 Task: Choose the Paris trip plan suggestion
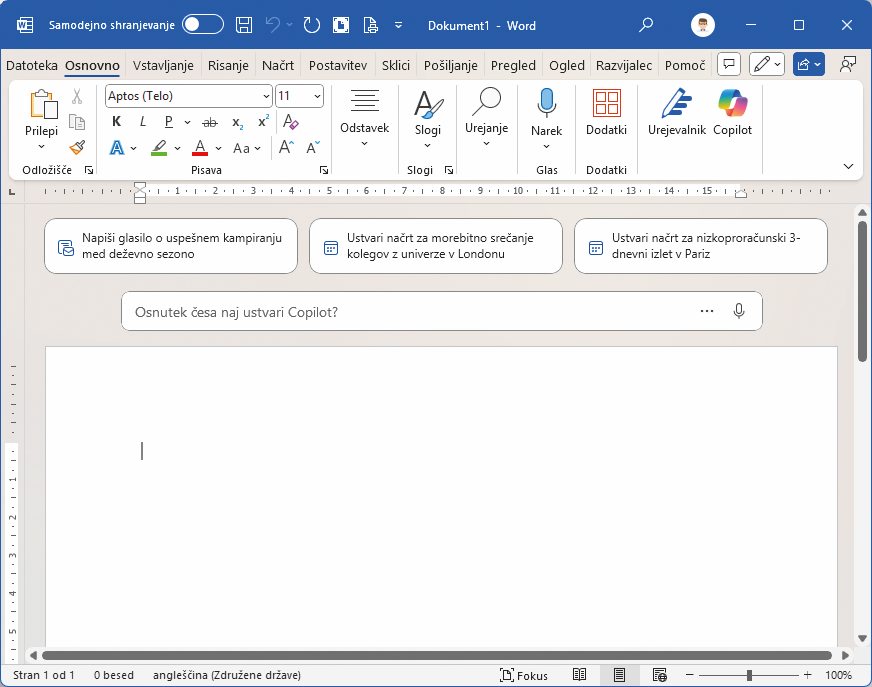(x=701, y=246)
